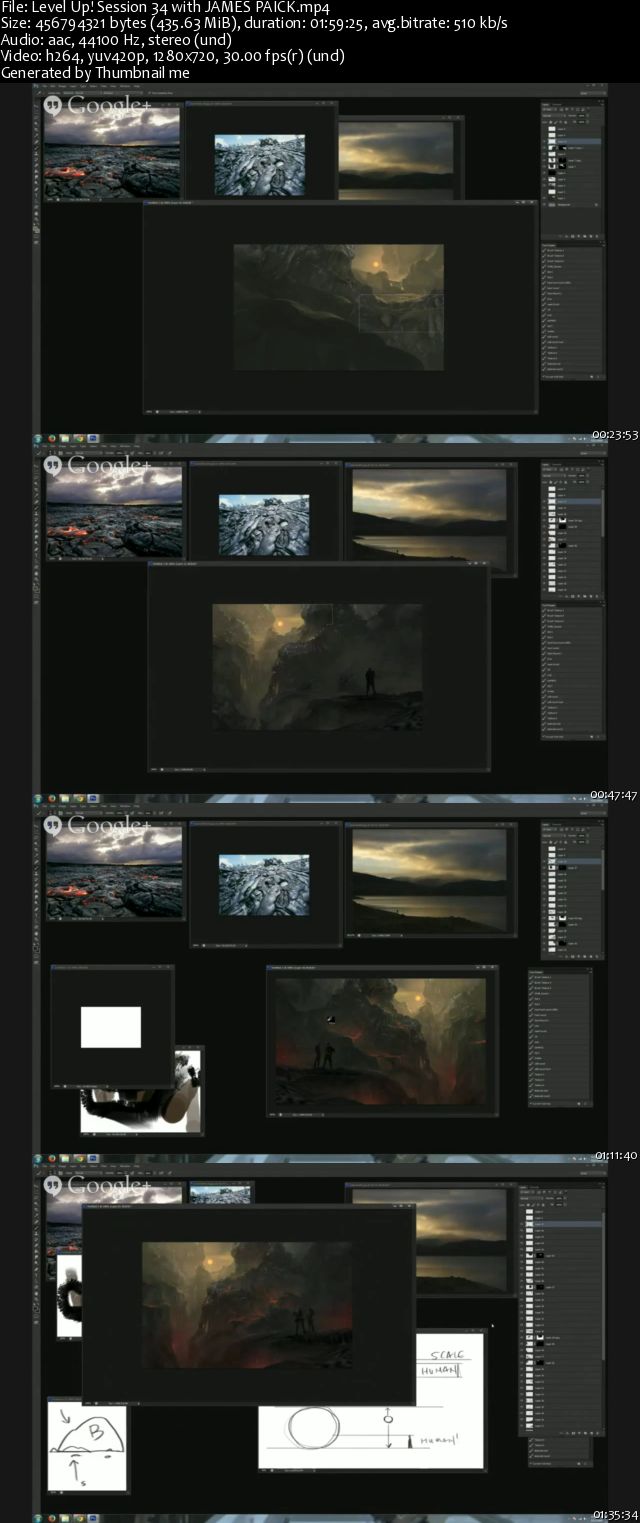Click the 01:11:40 timestamp label
Viewport: 640px width, 1523px height.
pyautogui.click(x=616, y=1155)
